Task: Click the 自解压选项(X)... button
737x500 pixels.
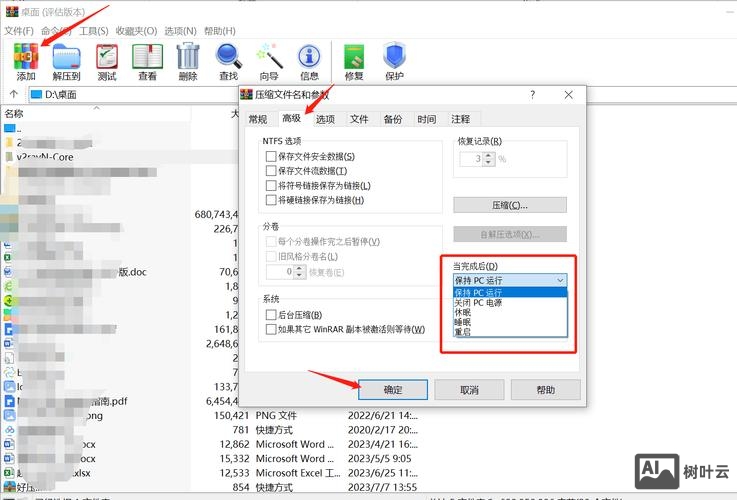Action: coord(510,234)
